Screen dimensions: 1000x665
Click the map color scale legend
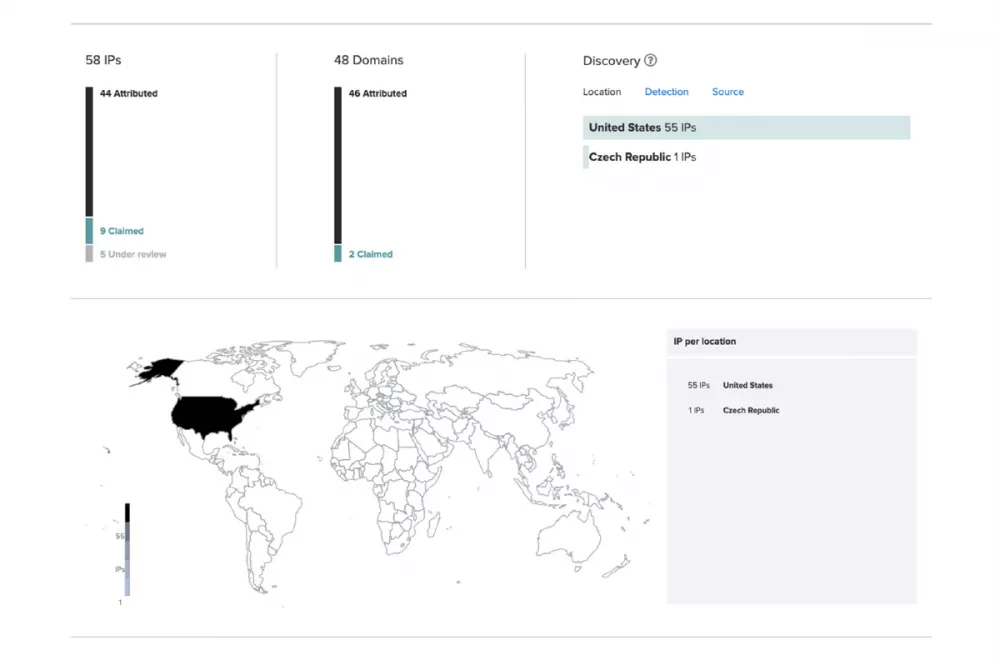coord(127,550)
